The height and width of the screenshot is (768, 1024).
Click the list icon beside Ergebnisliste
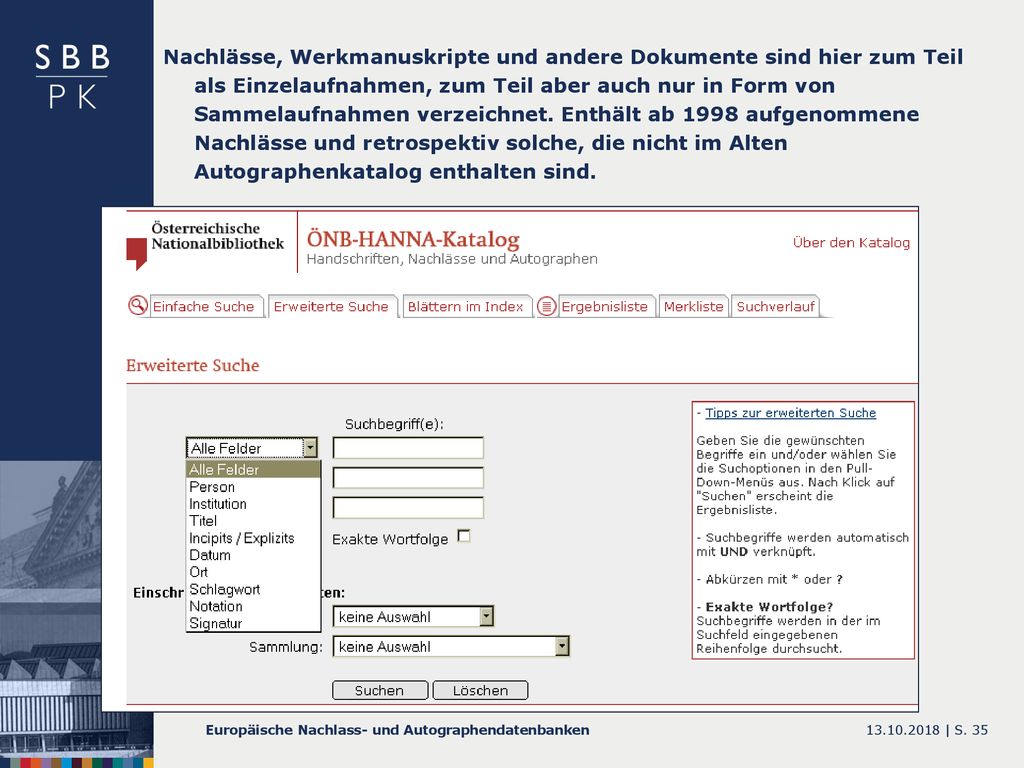coord(547,306)
